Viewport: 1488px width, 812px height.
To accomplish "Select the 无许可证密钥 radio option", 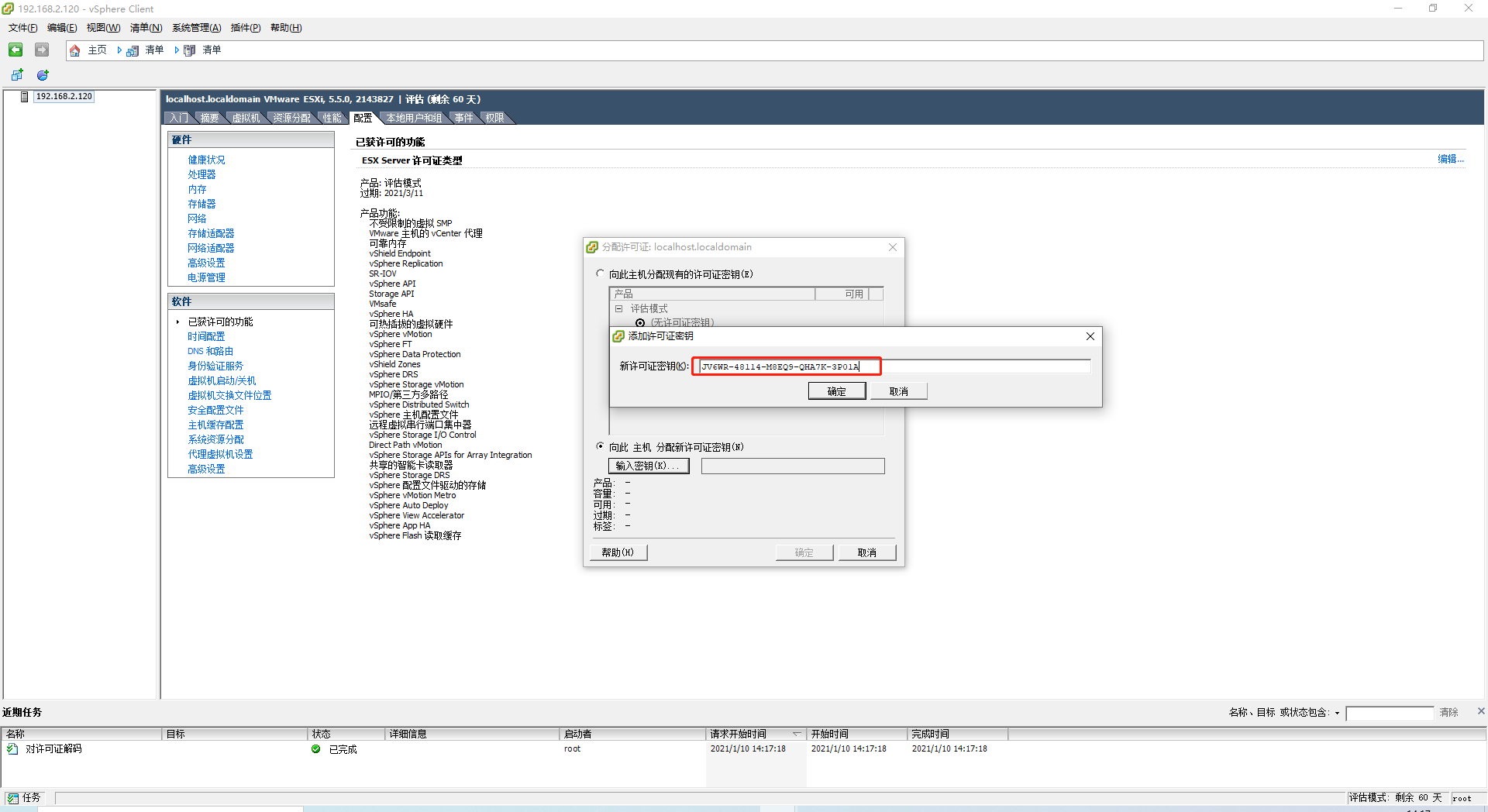I will coord(639,323).
